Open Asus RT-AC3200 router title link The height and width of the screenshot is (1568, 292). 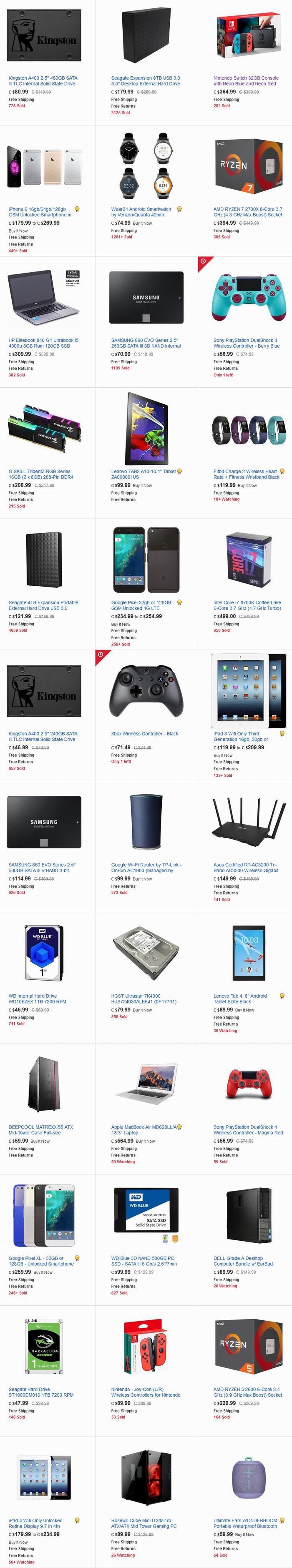(246, 868)
